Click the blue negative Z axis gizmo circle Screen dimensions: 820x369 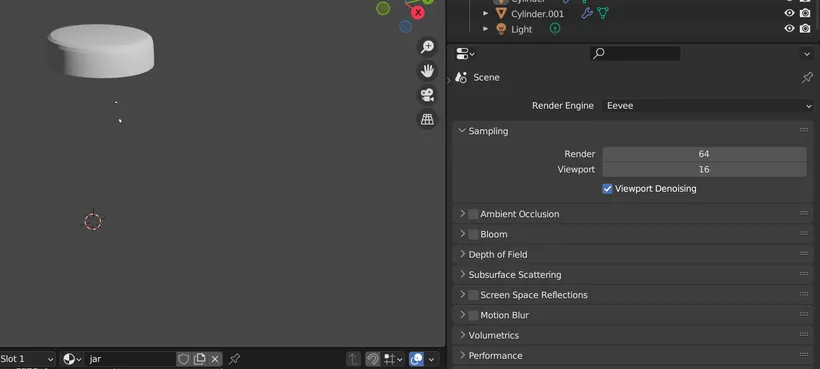(x=405, y=27)
